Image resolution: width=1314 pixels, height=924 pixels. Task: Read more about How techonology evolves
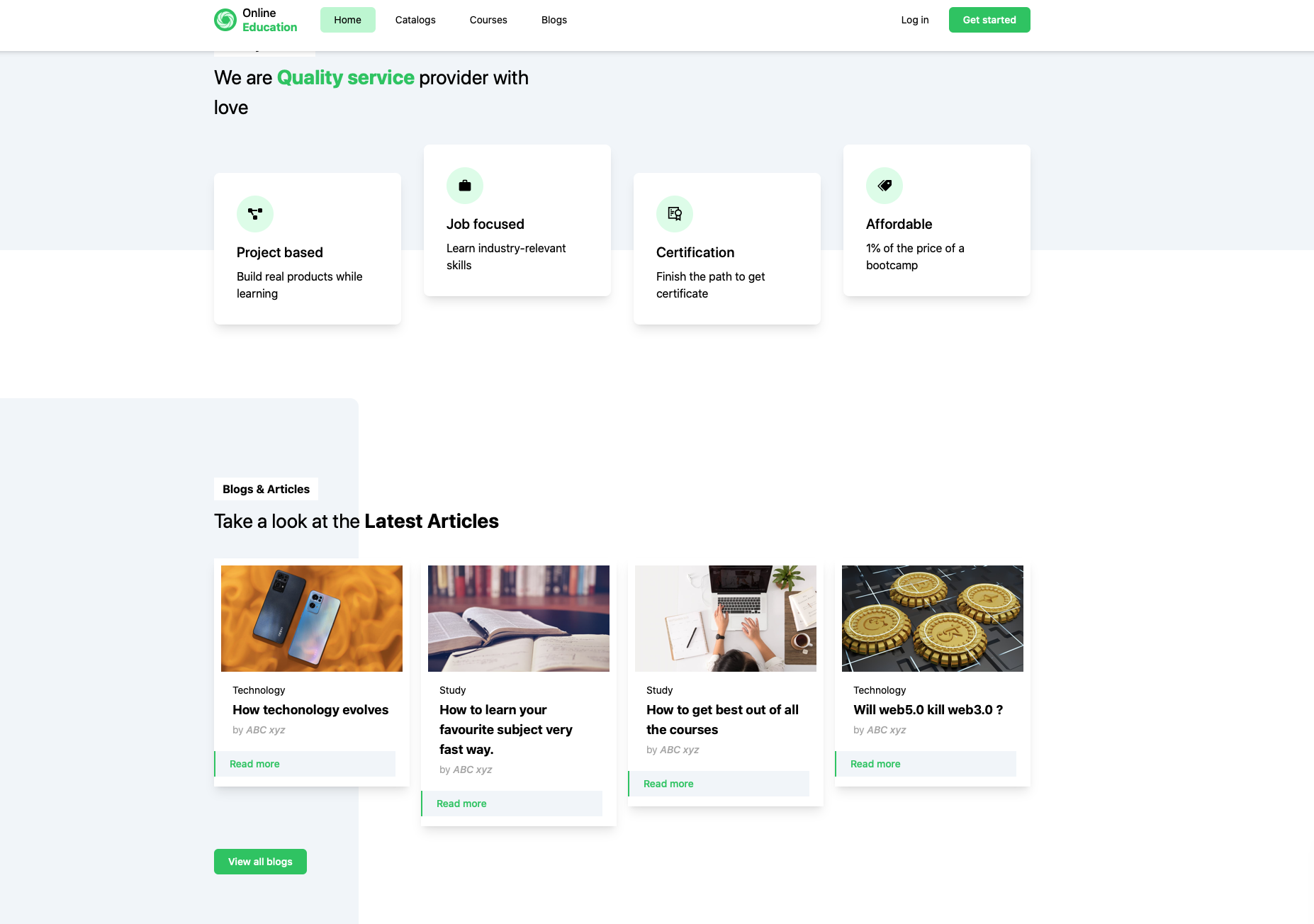pyautogui.click(x=254, y=764)
